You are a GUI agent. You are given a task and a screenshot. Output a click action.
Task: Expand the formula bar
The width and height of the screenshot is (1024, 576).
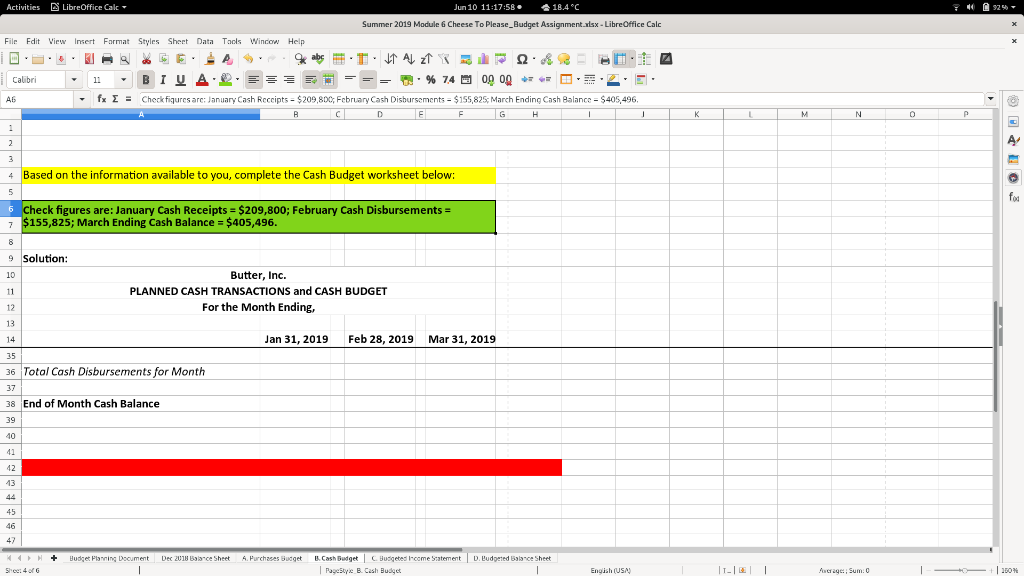(991, 99)
